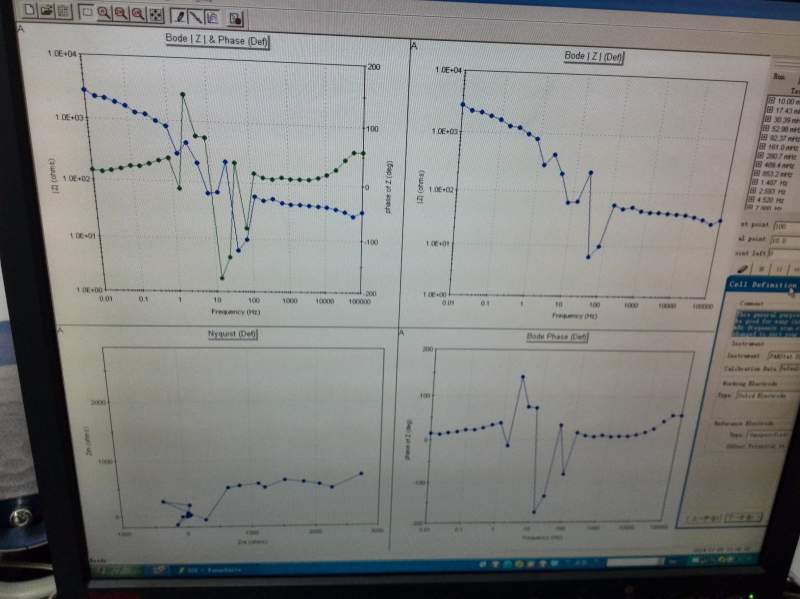Open the Working Electrode Type dropdown
Screen dimensions: 800x599
(x=767, y=395)
